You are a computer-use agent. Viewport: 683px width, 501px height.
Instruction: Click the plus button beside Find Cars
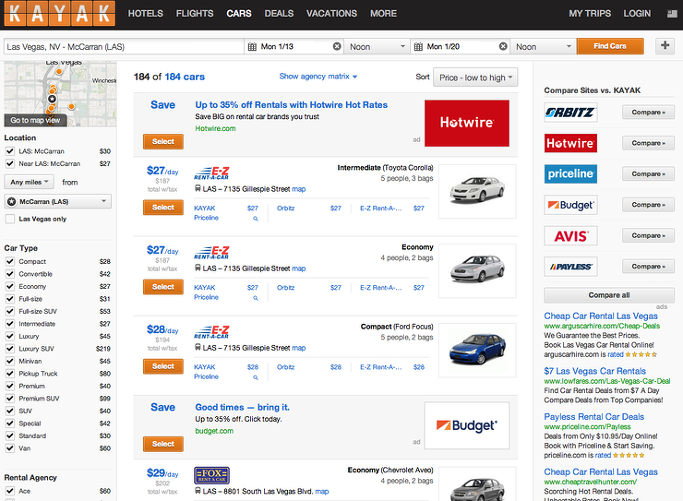pyautogui.click(x=665, y=45)
